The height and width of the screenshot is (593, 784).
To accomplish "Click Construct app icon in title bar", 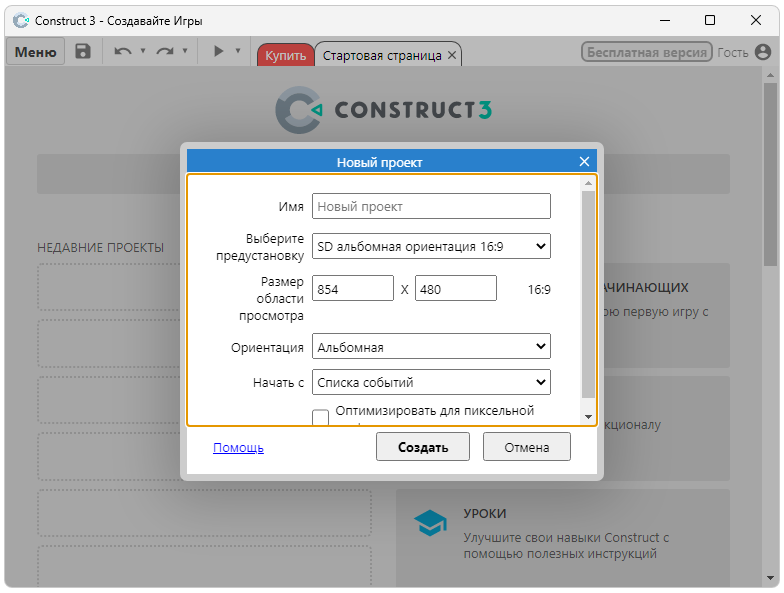I will click(21, 20).
